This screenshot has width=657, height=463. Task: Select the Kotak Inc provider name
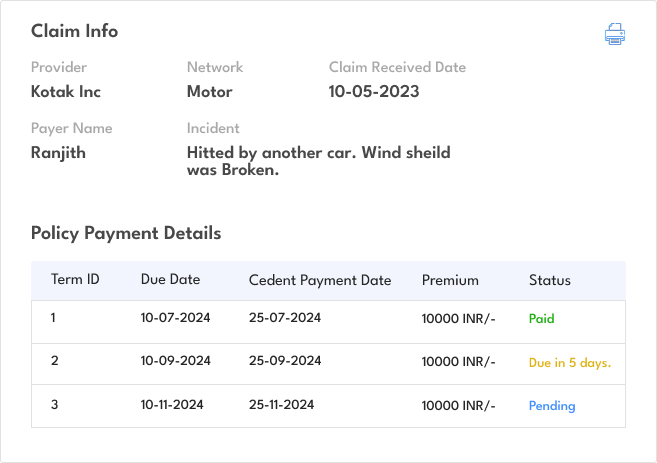(66, 92)
